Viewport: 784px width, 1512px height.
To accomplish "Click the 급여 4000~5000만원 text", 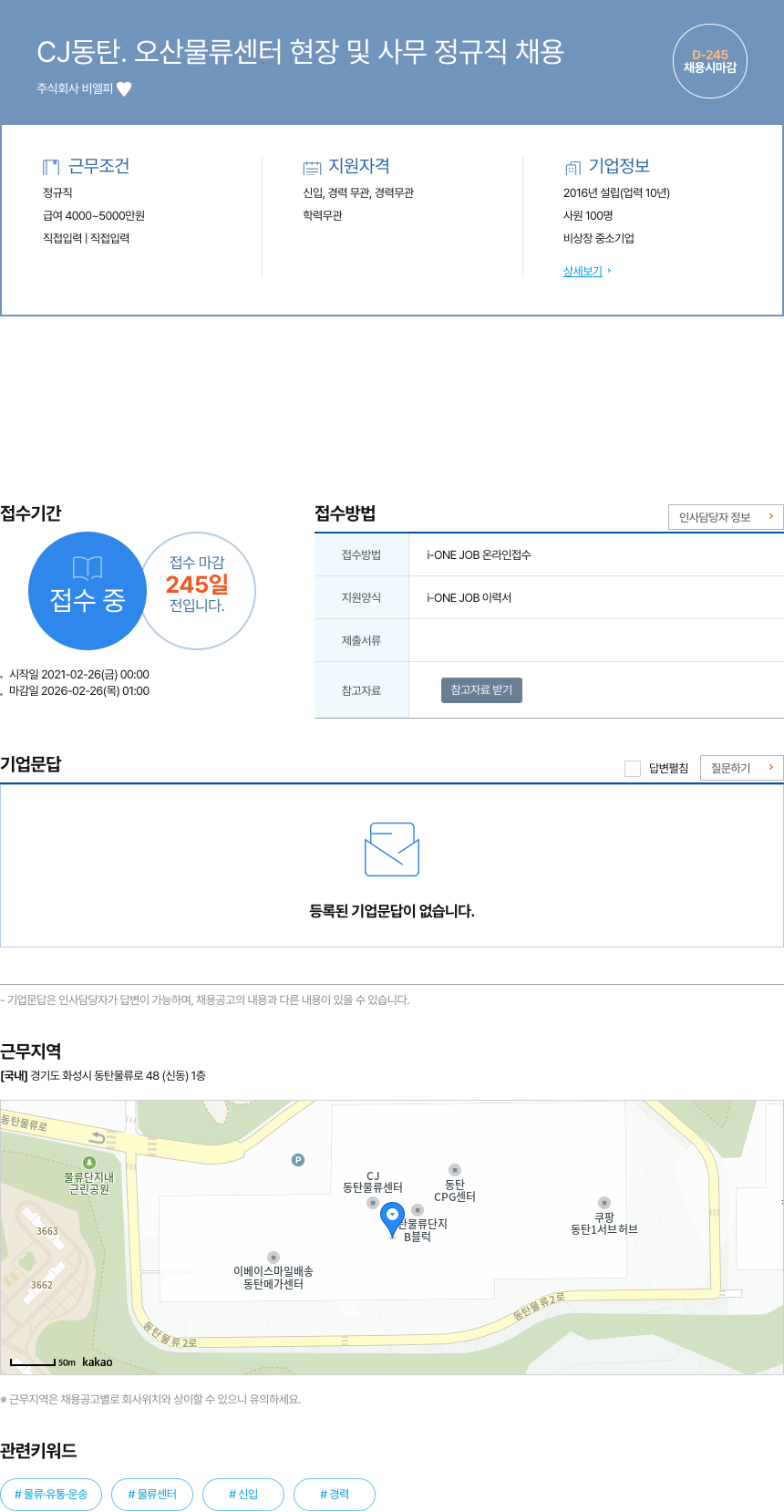I will click(x=94, y=215).
